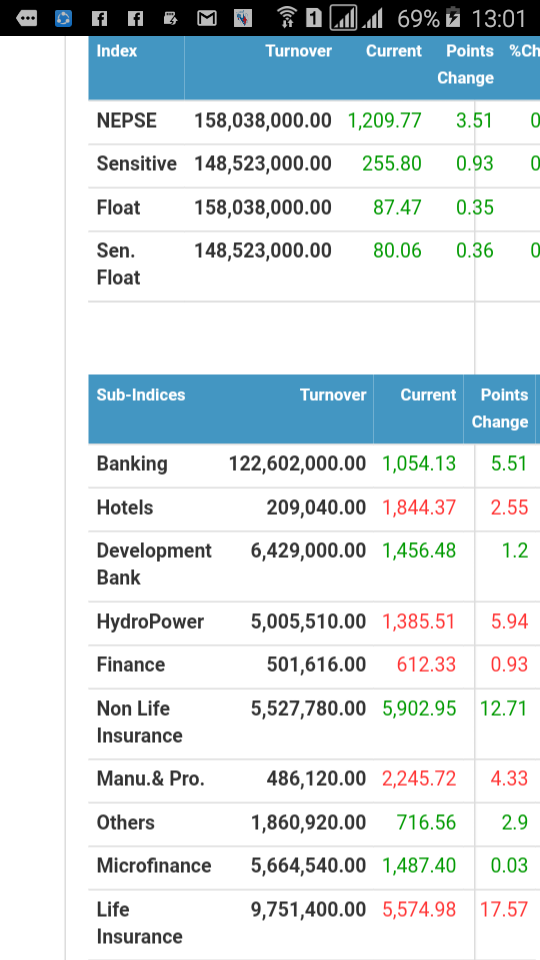
Task: Select Life Insurance current value 5,574.98
Action: tap(419, 910)
